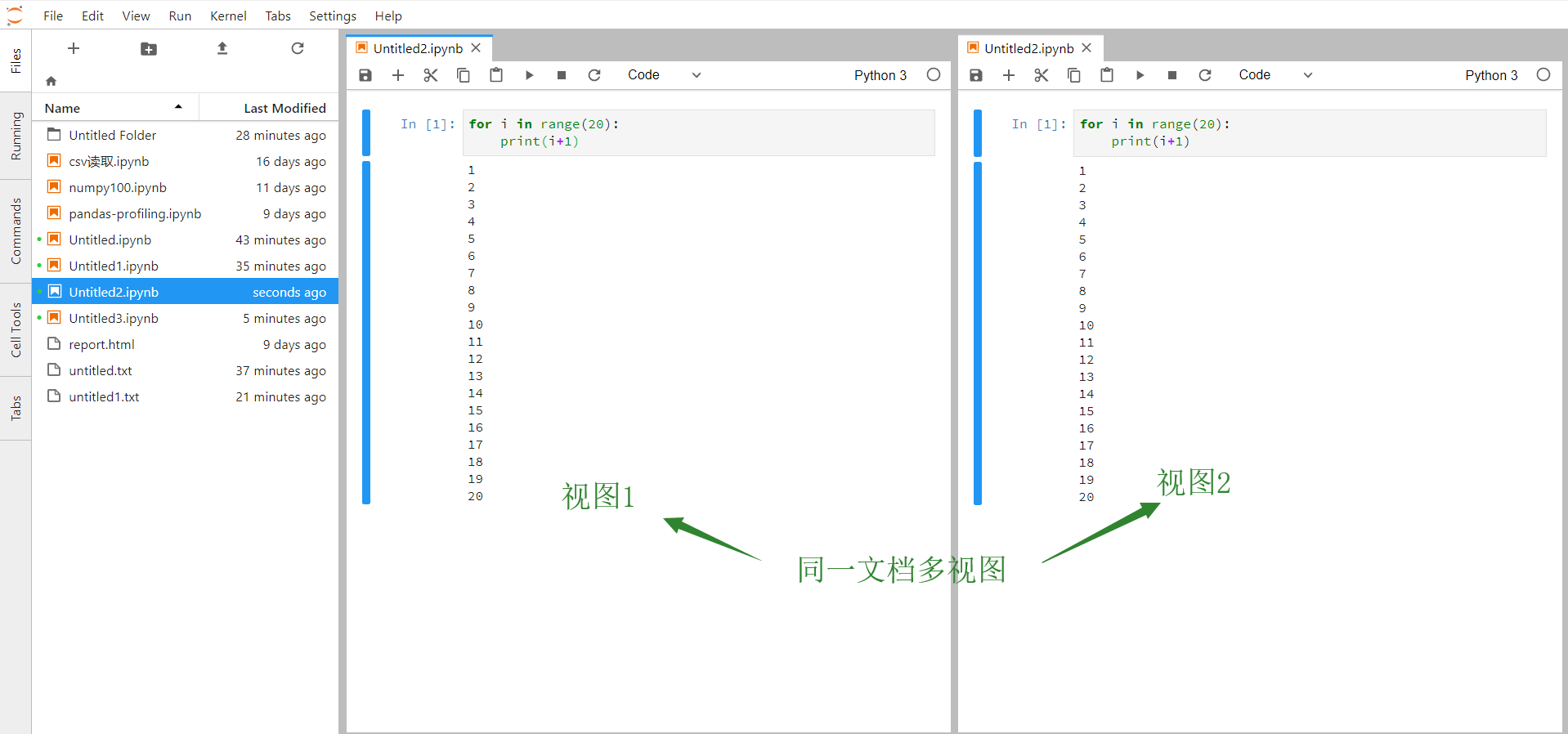Open the Settings menu
Image resolution: width=1568 pixels, height=734 pixels.
[333, 16]
